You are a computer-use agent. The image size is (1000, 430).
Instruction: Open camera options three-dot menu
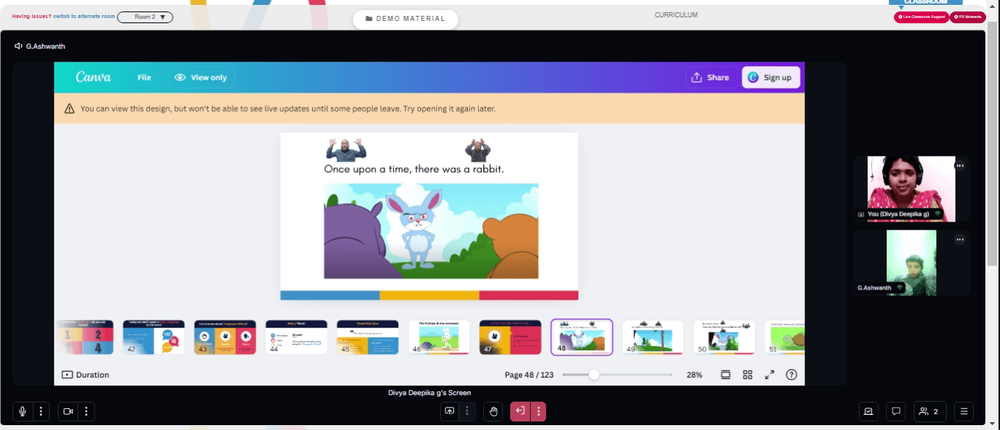pos(86,411)
